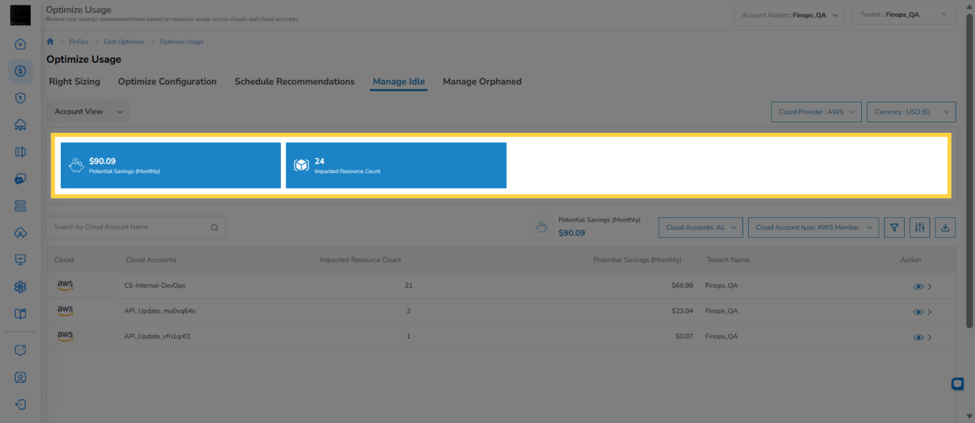Click the search magnifier icon
Screen dimensions: 975x423
215,228
